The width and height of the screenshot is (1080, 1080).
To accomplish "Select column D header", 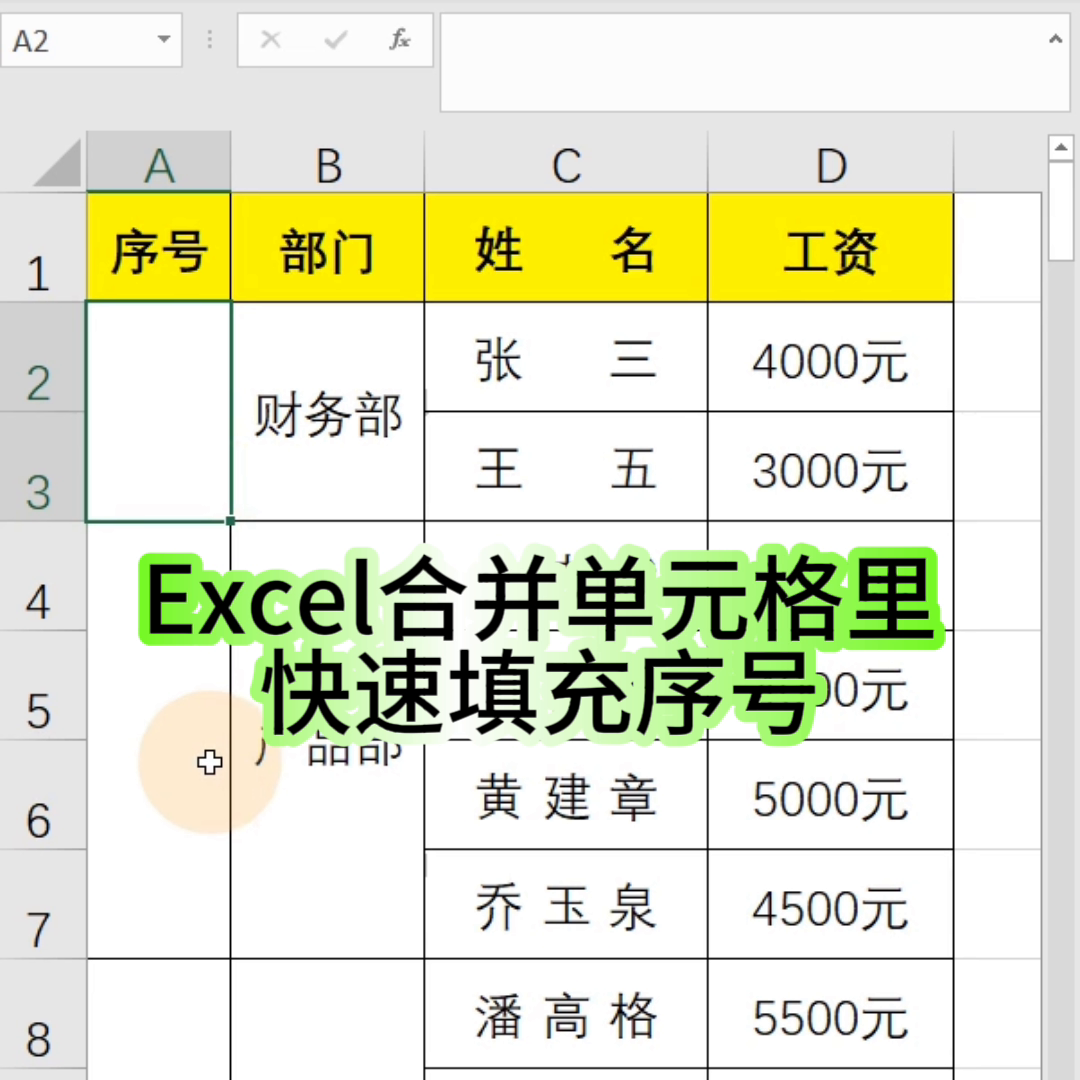I will 831,162.
